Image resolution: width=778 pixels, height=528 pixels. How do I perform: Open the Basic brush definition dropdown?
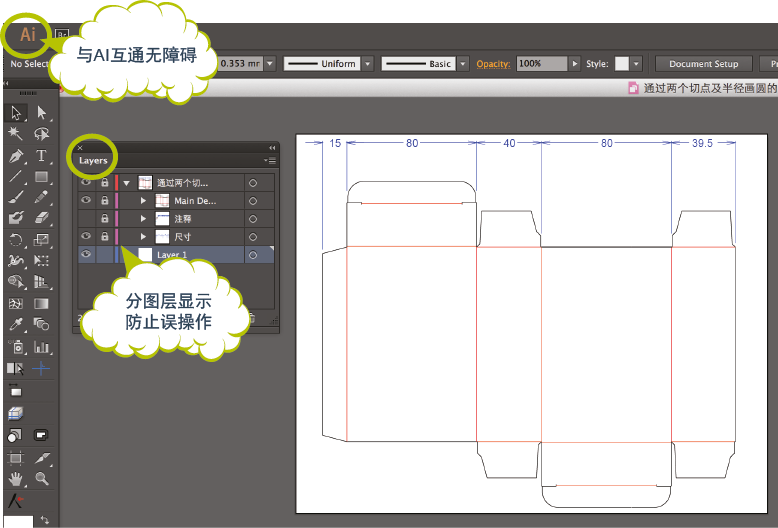coord(464,64)
